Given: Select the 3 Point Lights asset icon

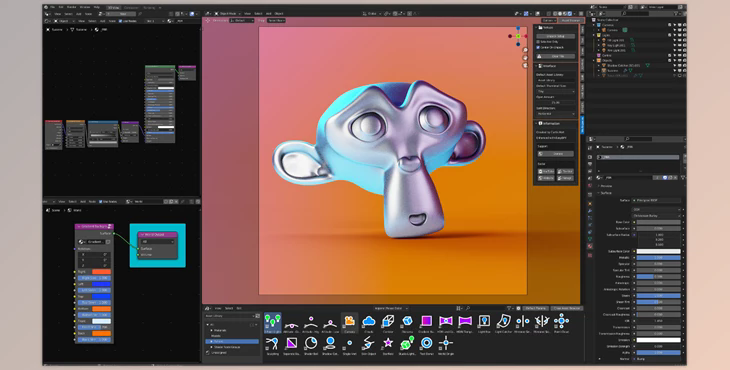Looking at the screenshot, I should tap(272, 323).
